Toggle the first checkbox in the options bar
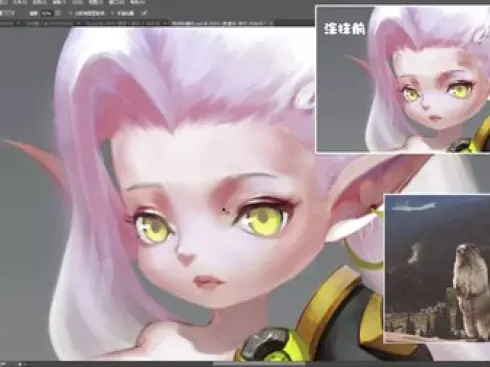The width and height of the screenshot is (490, 367). click(x=70, y=13)
